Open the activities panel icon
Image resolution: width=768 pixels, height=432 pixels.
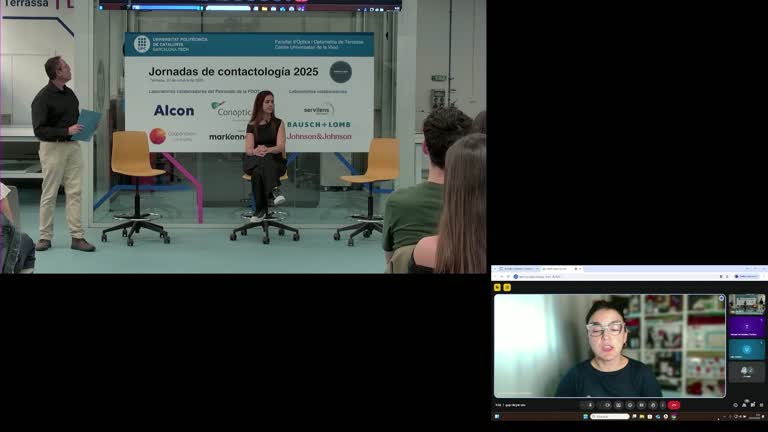(762, 405)
